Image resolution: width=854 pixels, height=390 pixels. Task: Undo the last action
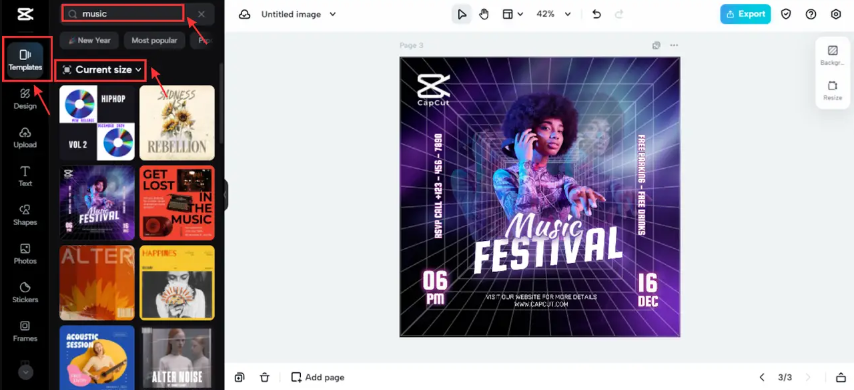pos(596,14)
